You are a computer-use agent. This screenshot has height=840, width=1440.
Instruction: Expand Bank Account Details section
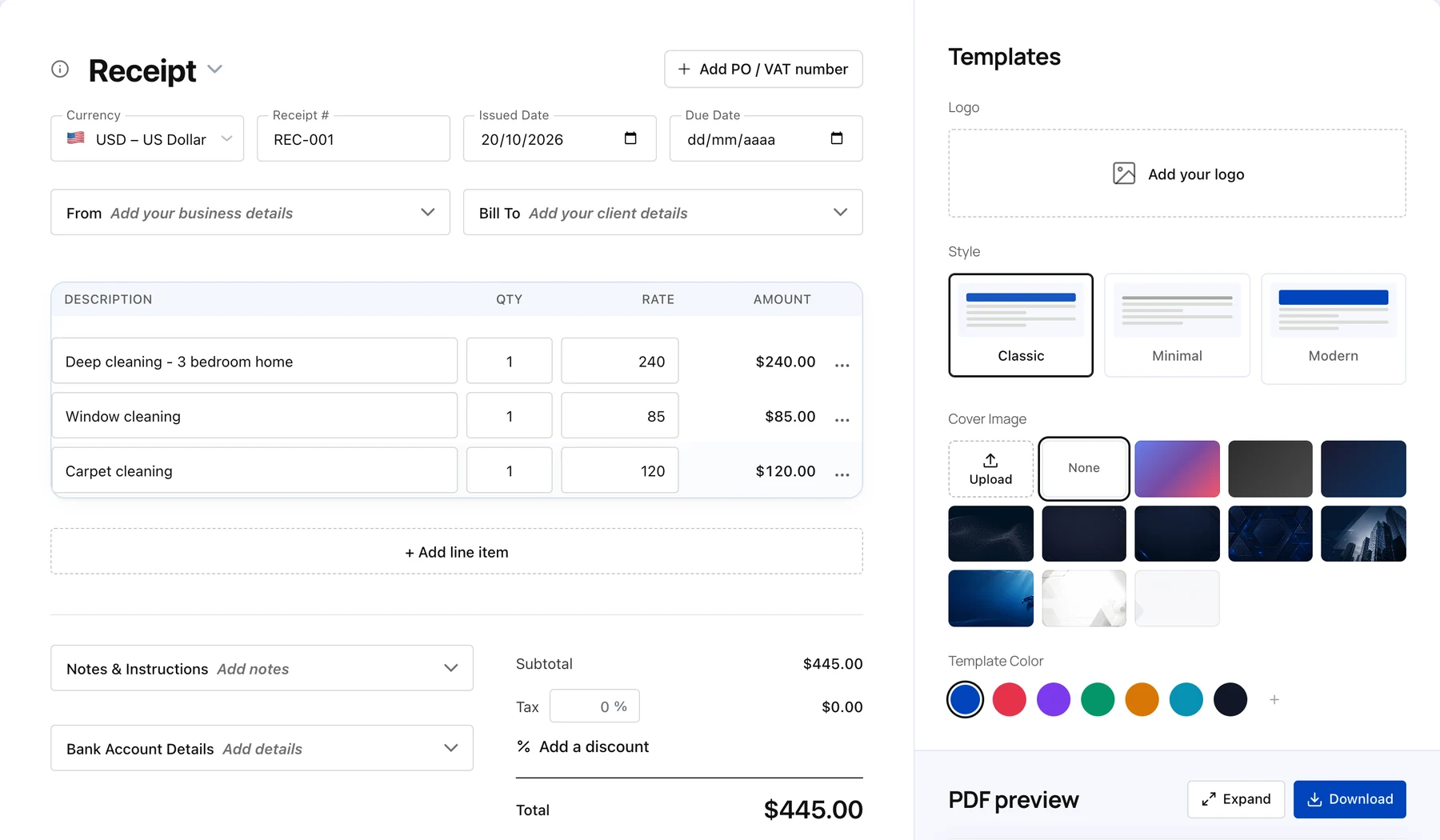(x=262, y=749)
